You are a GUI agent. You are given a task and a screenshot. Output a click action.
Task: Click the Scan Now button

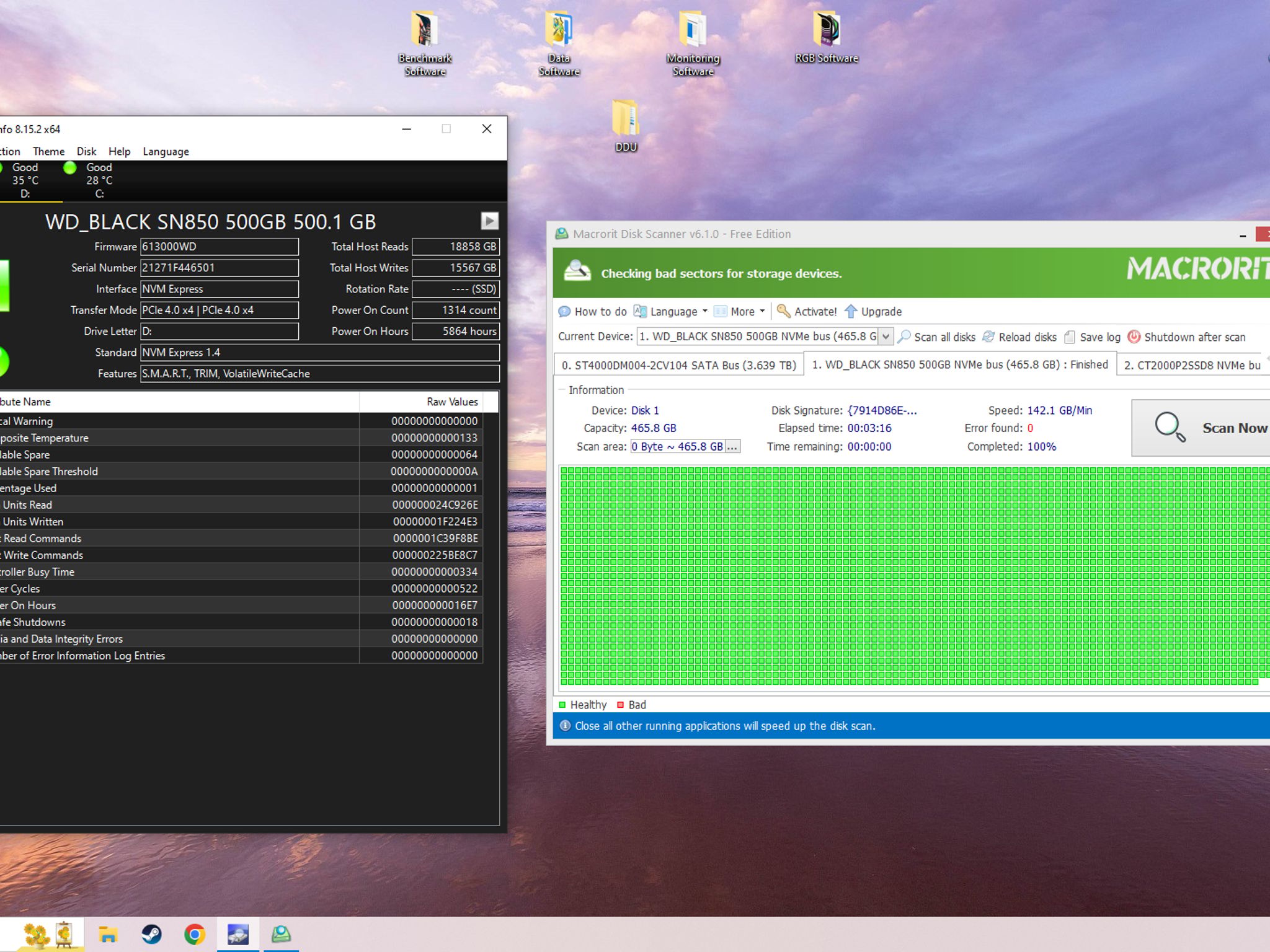click(1201, 428)
